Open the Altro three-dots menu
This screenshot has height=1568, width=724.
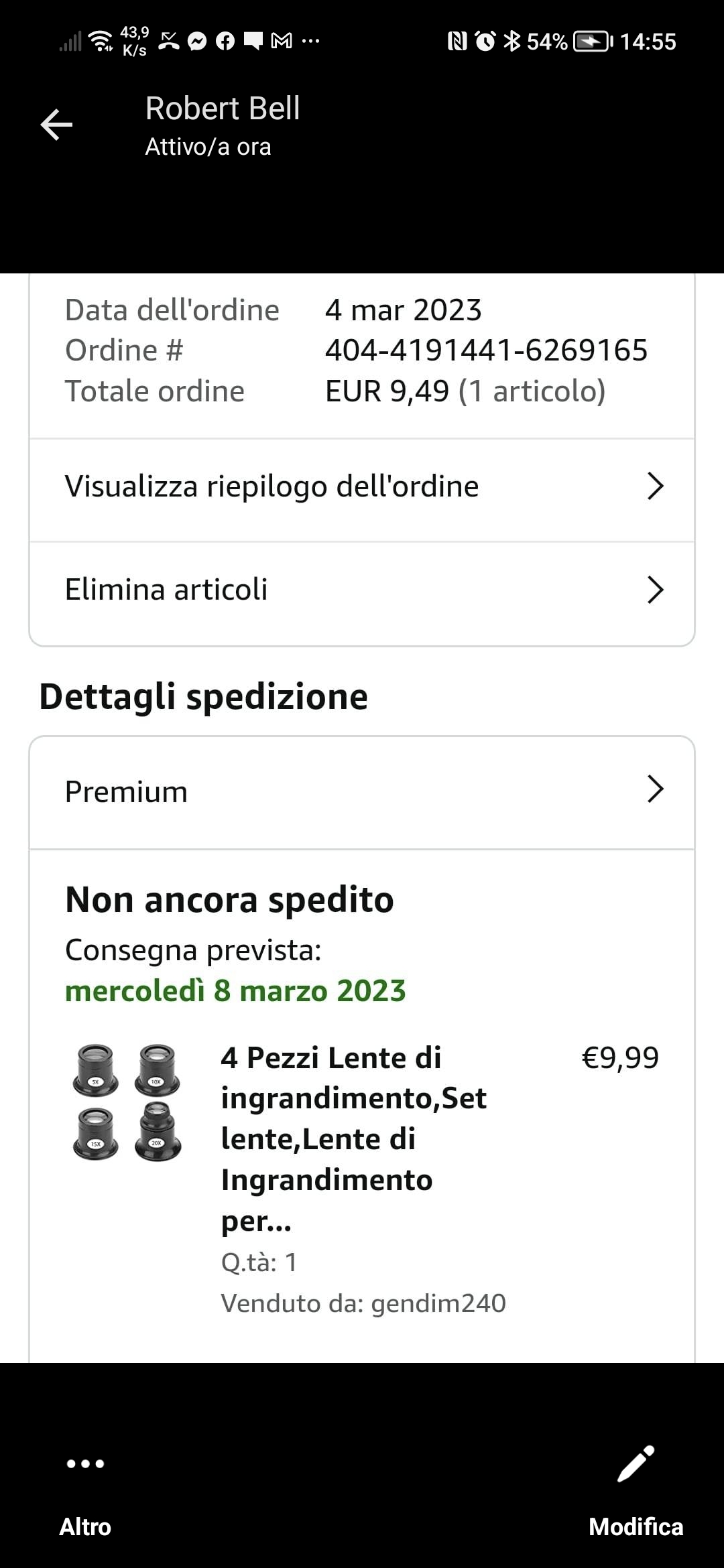pyautogui.click(x=85, y=1464)
